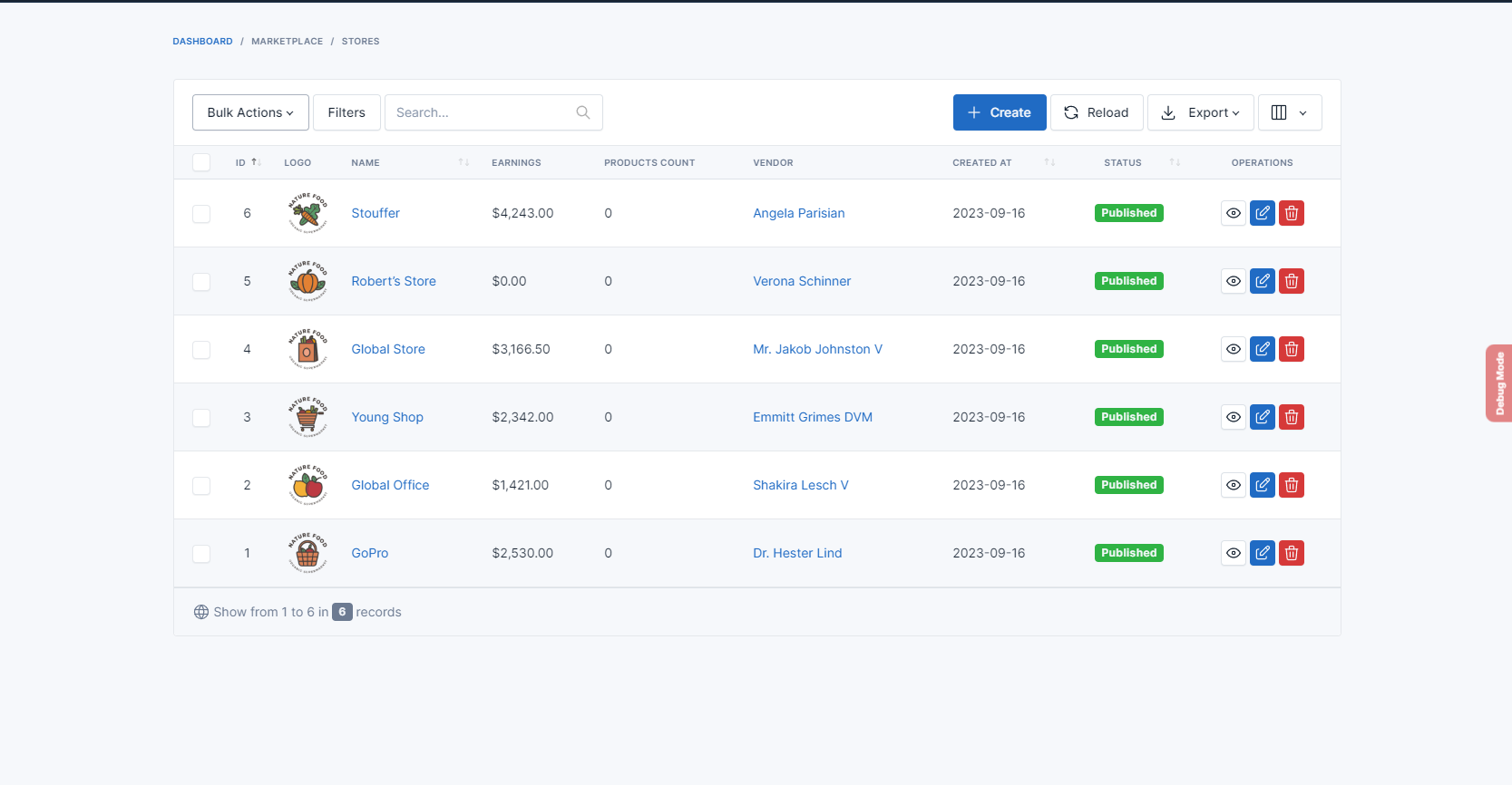Viewport: 1512px width, 785px height.
Task: Go to Dashboard breadcrumb
Action: [x=202, y=42]
